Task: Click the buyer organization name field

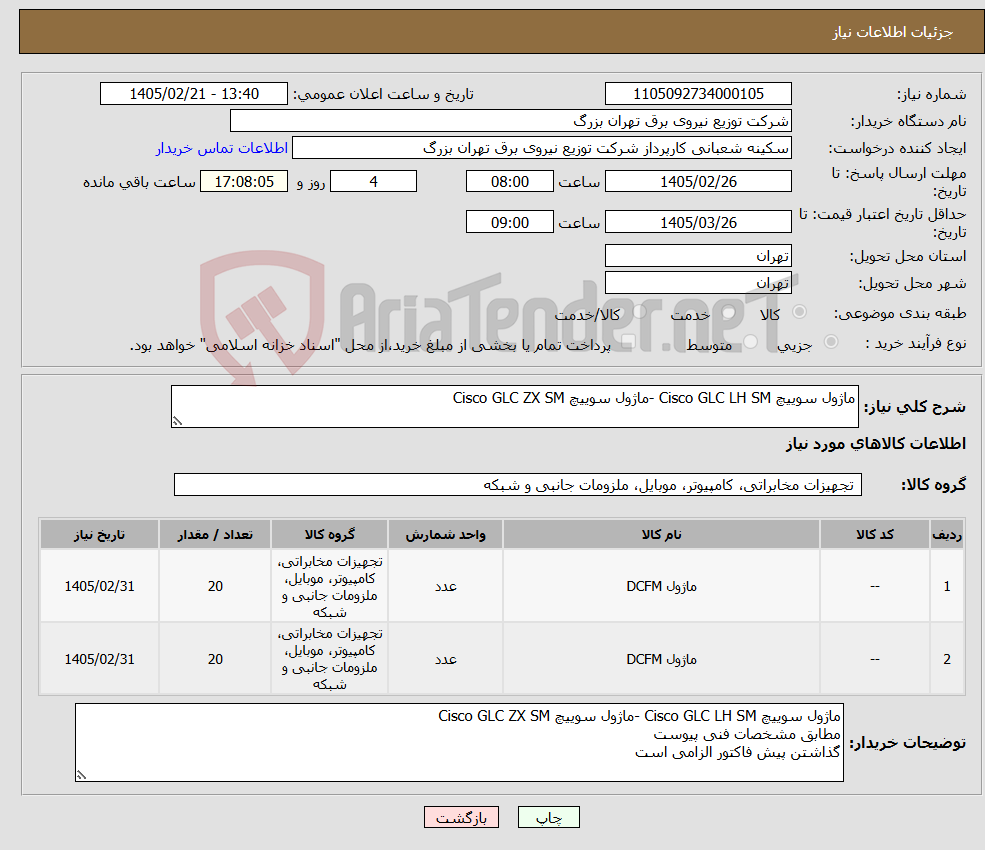Action: (510, 121)
